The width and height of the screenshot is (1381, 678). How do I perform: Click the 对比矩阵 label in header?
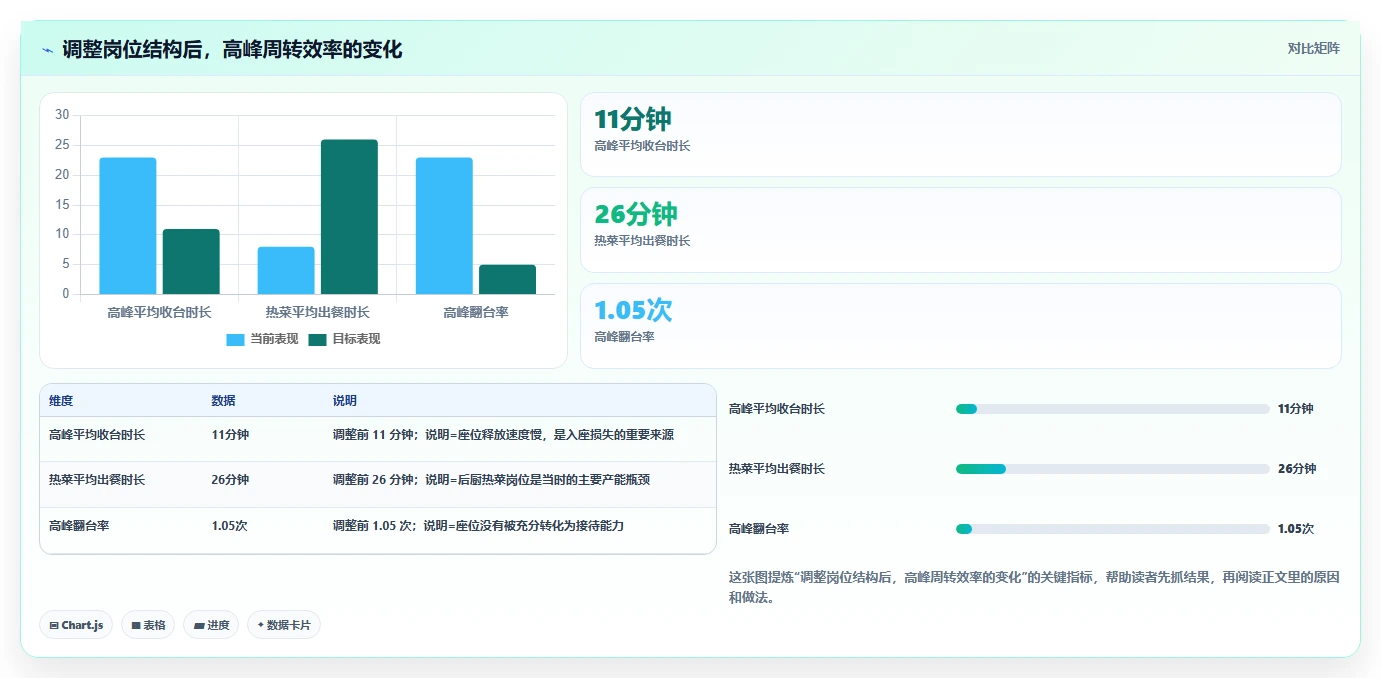(1313, 48)
